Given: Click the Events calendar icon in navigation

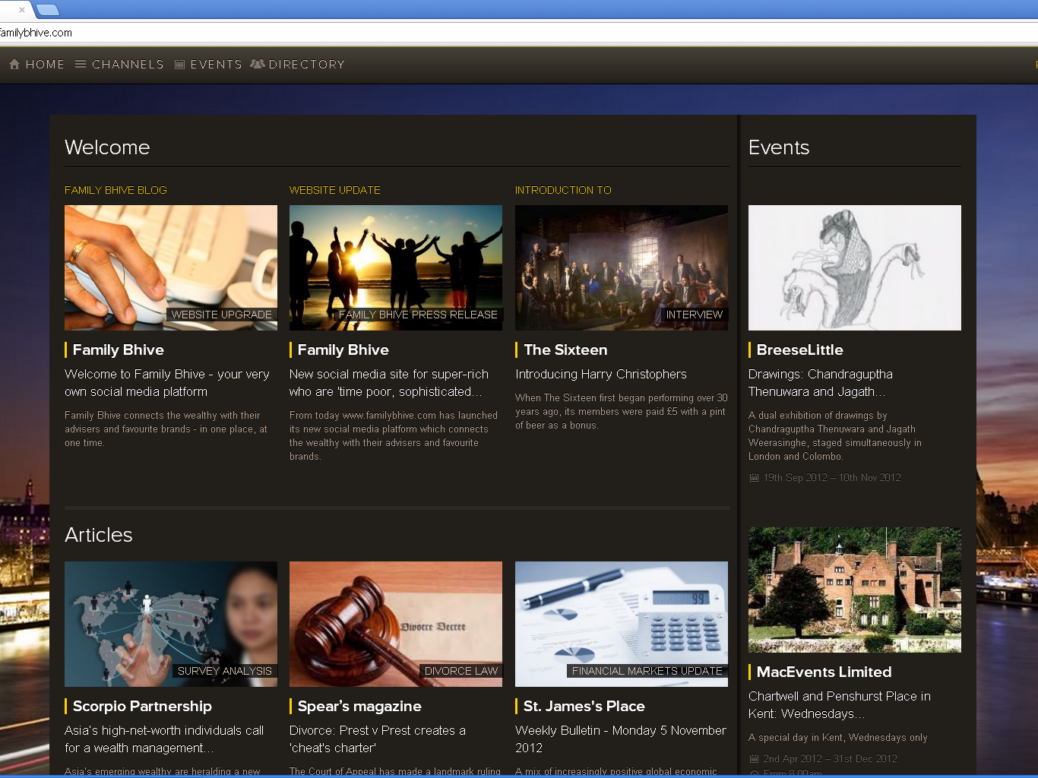Looking at the screenshot, I should click(x=180, y=64).
